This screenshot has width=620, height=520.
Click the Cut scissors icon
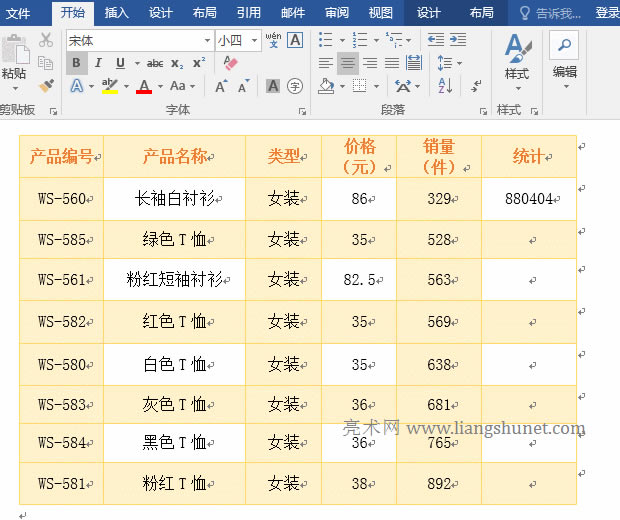point(46,40)
